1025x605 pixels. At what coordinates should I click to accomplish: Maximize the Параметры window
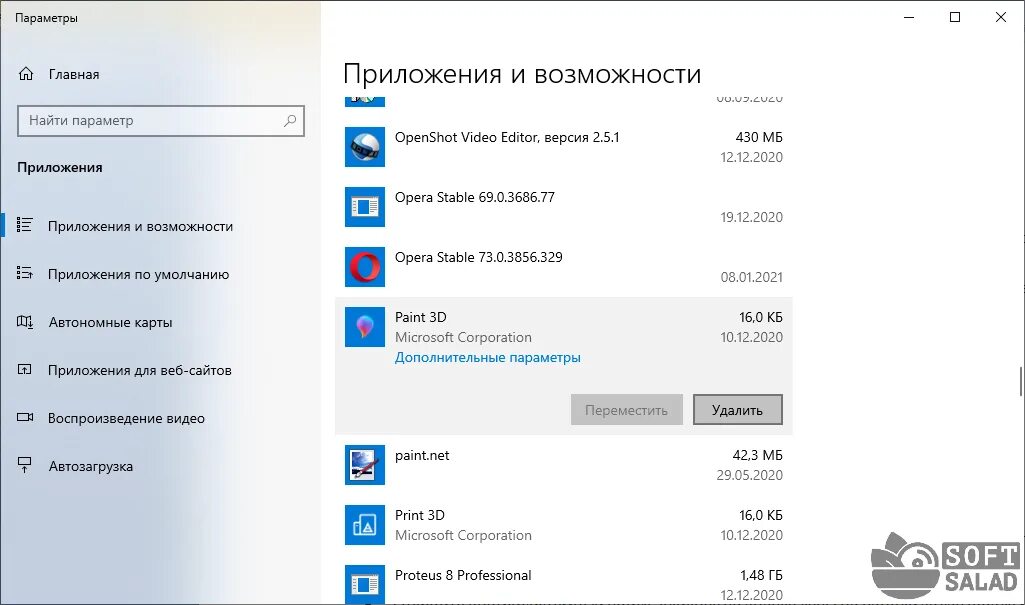point(955,18)
